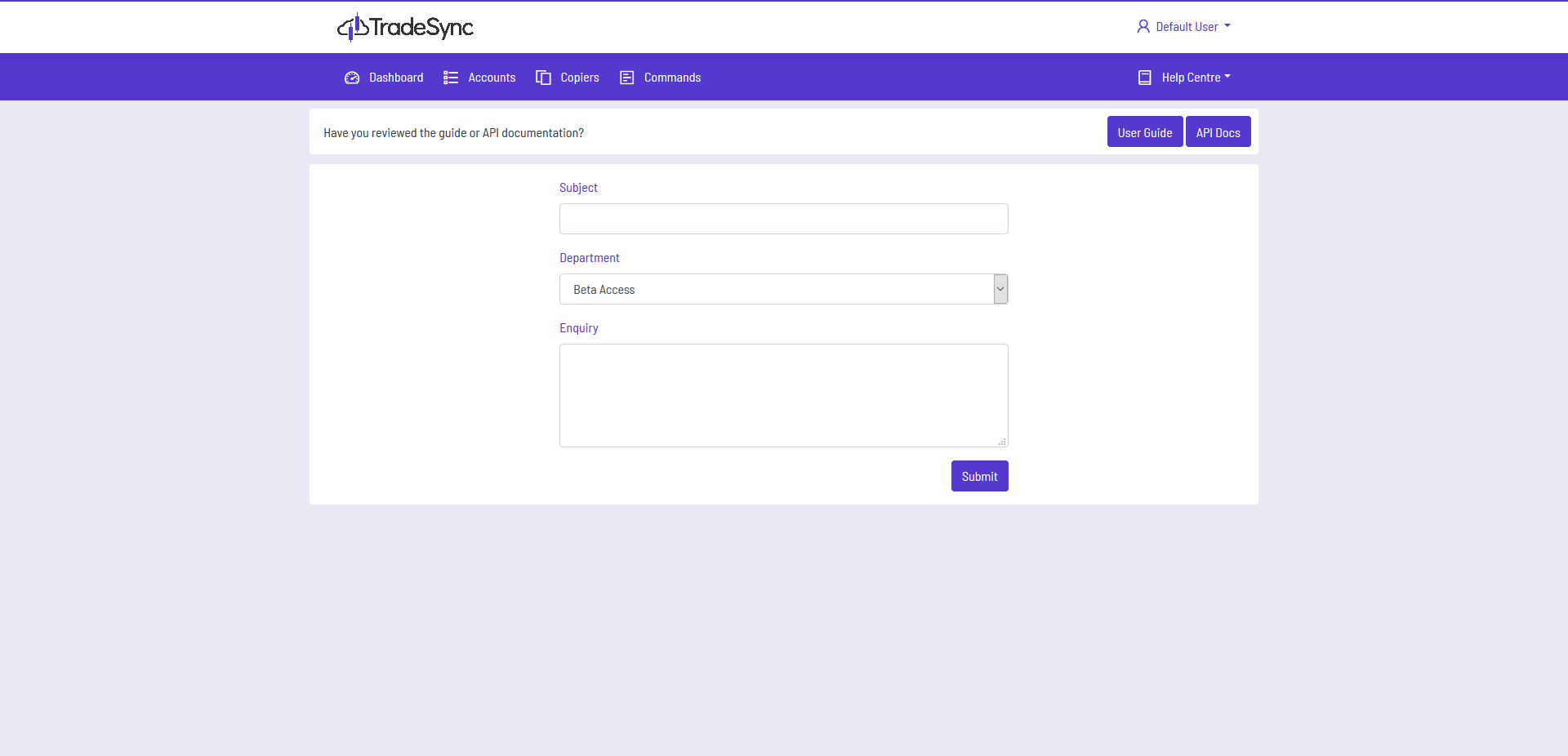Open the Default User dropdown

1184,26
